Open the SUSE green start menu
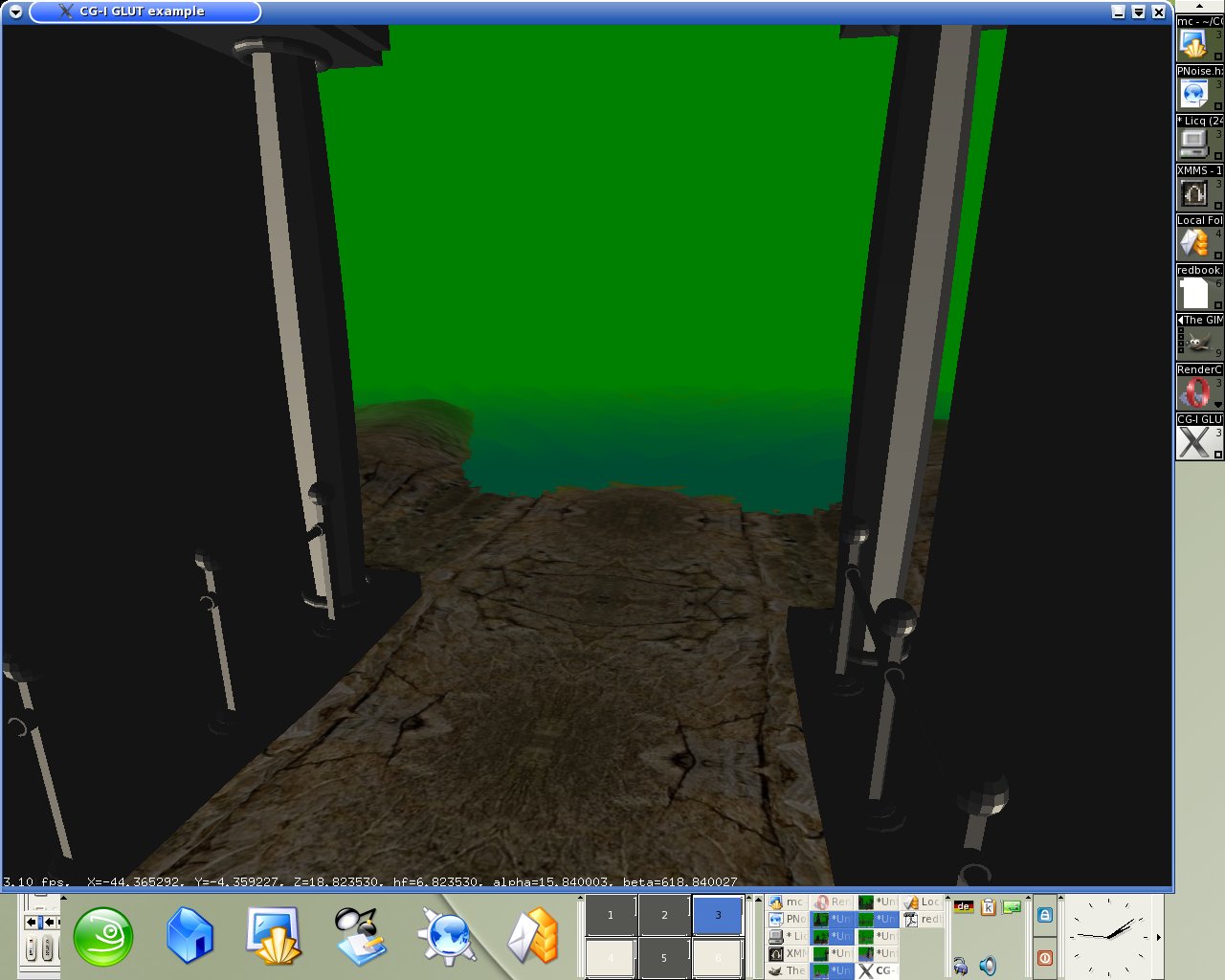Viewport: 1225px width, 980px height. 103,936
